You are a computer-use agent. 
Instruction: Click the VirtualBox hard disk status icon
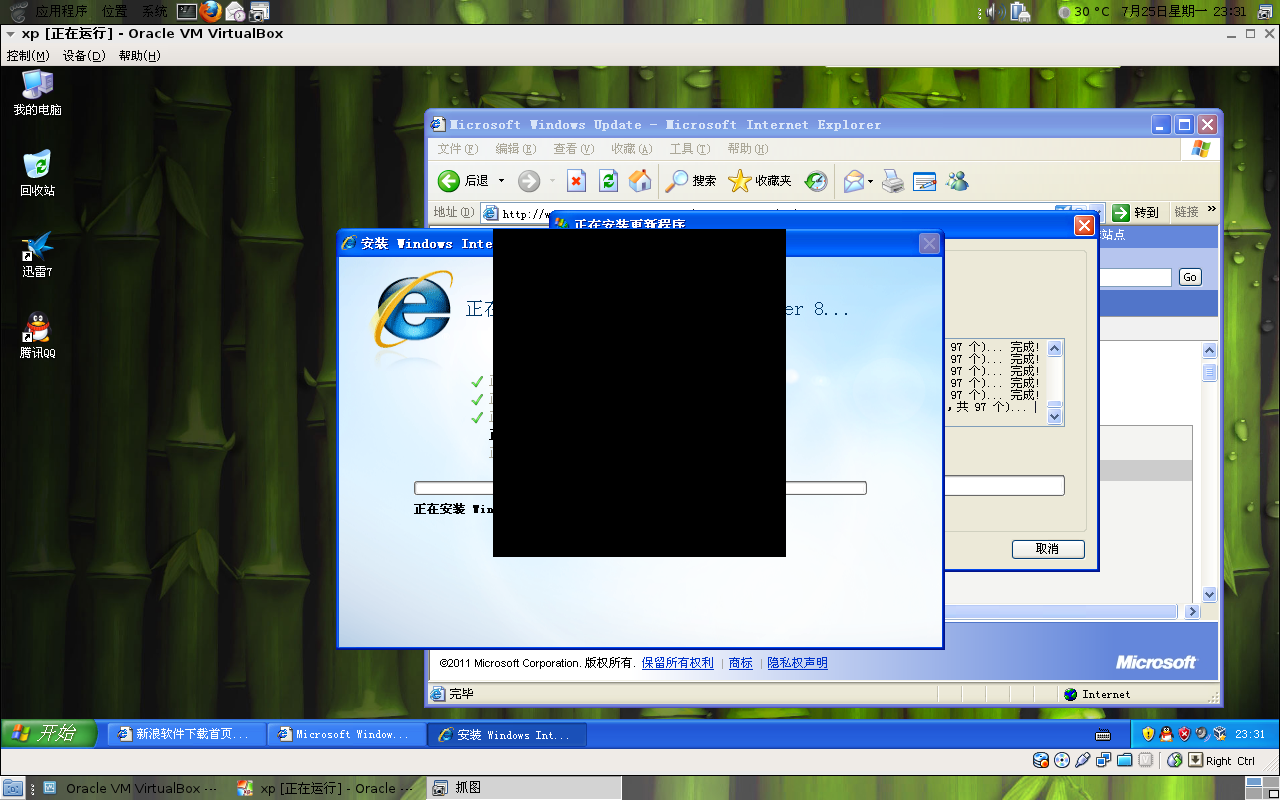[1041, 761]
